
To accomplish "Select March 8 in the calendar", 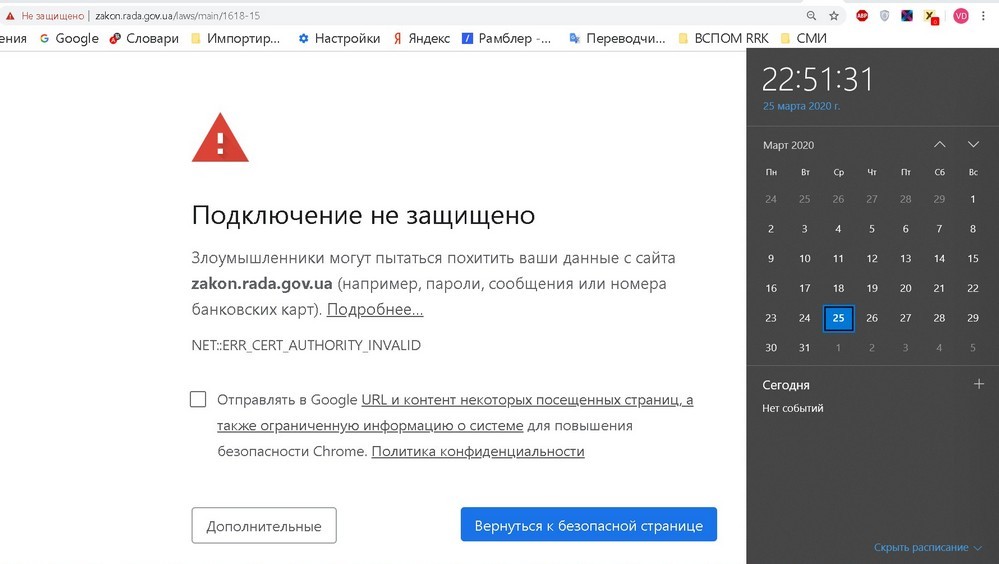I will click(x=973, y=229).
